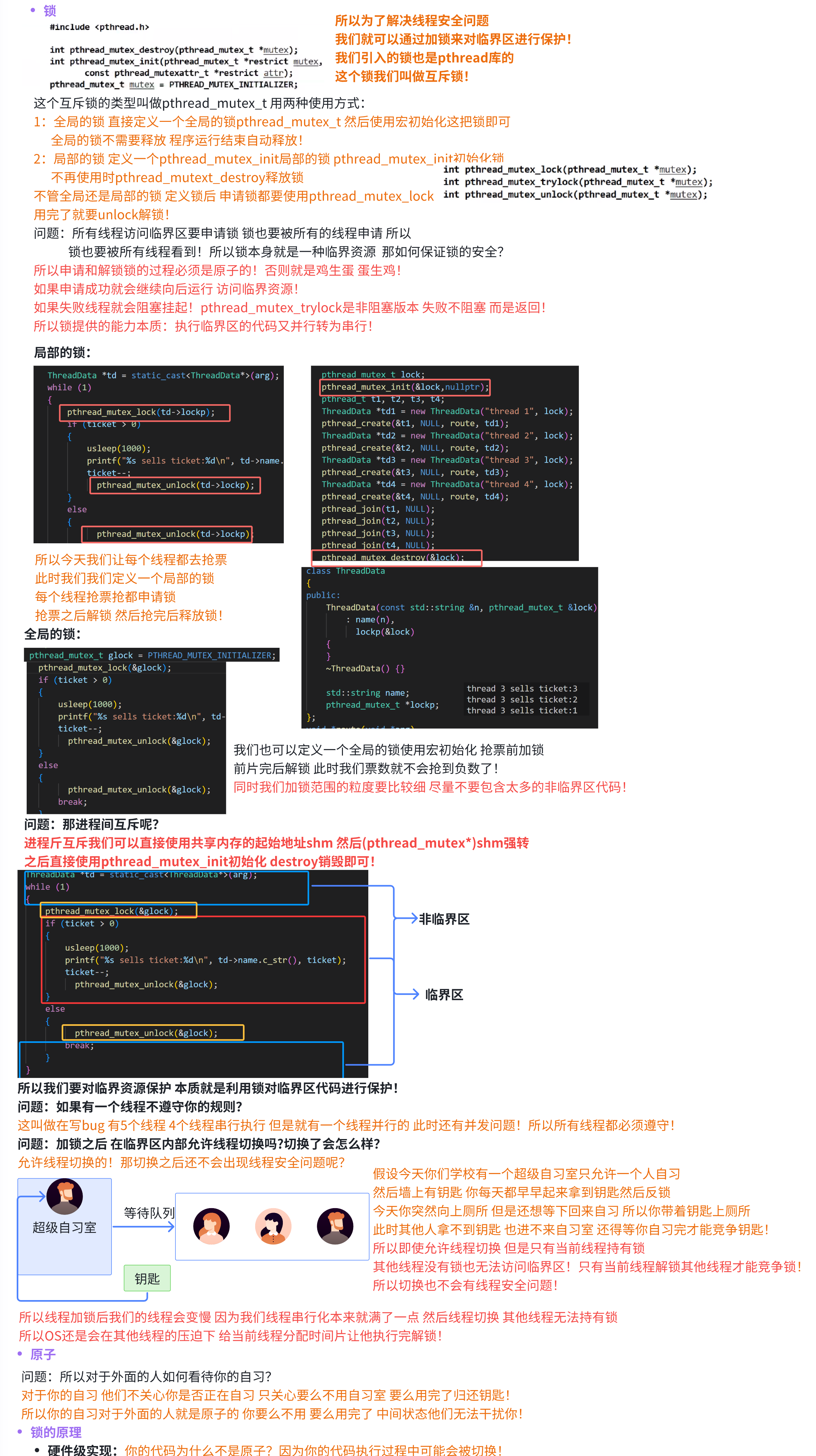
Task: Click the 非临界区 label
Action: (x=444, y=919)
